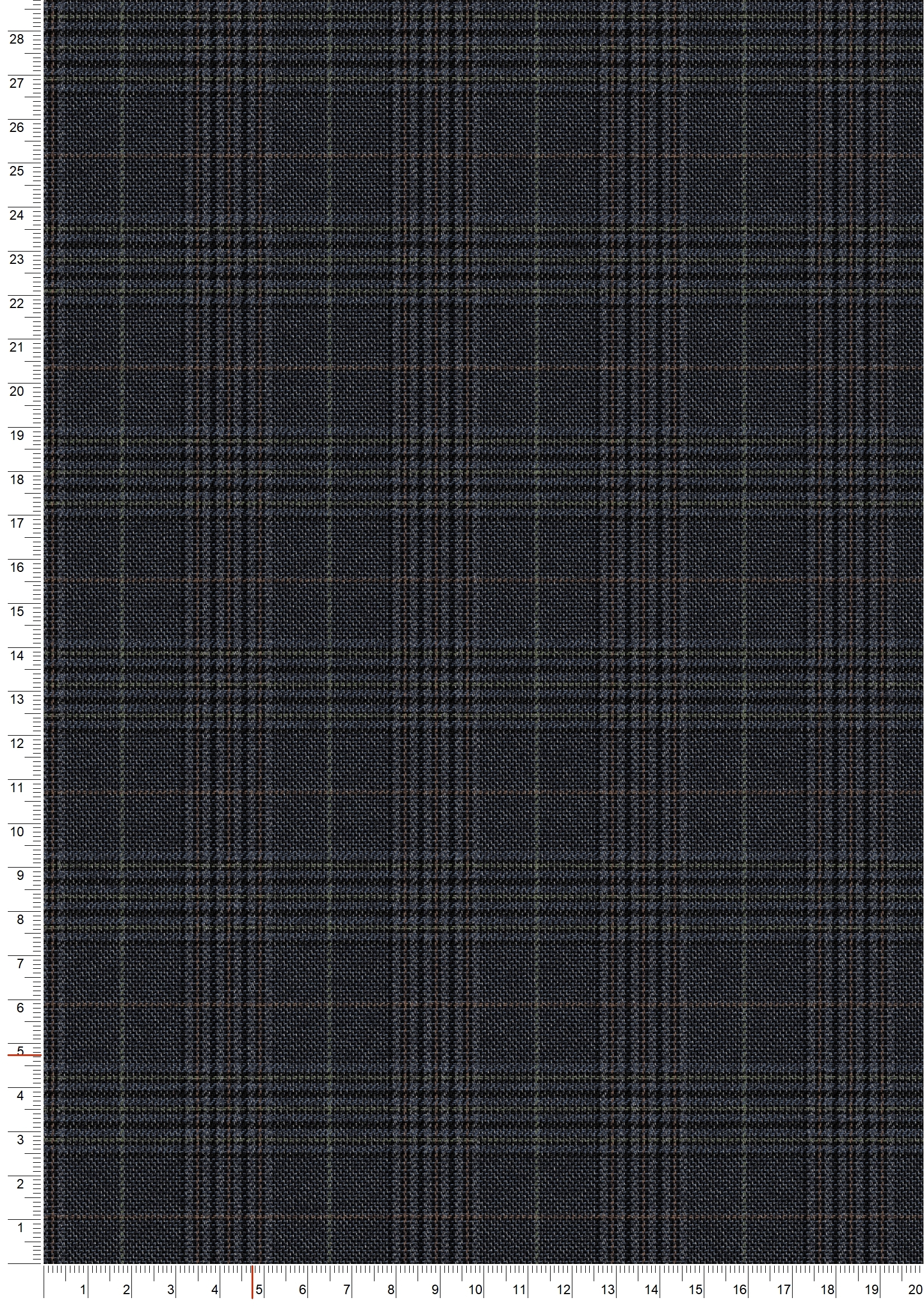The height and width of the screenshot is (1307, 924).
Task: Click the red marker on the horizontal ruler
Action: coord(252,1283)
